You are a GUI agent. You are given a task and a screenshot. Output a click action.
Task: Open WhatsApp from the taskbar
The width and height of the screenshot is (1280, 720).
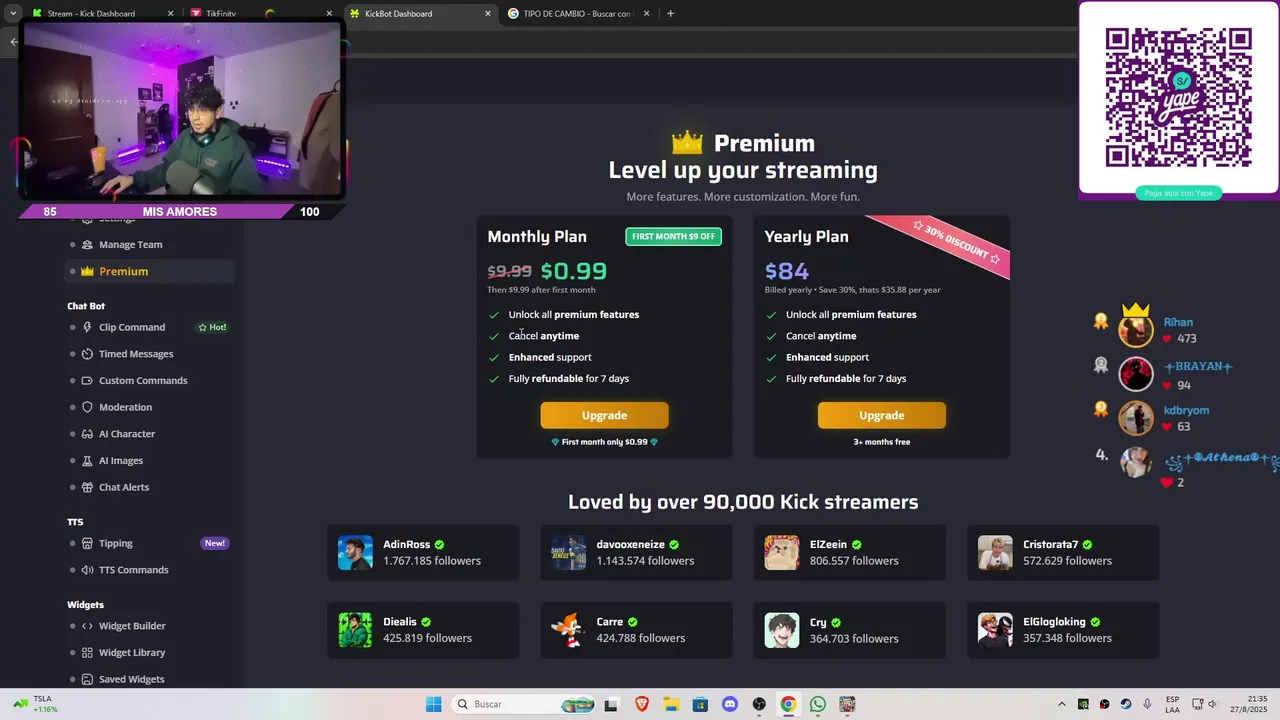(818, 704)
